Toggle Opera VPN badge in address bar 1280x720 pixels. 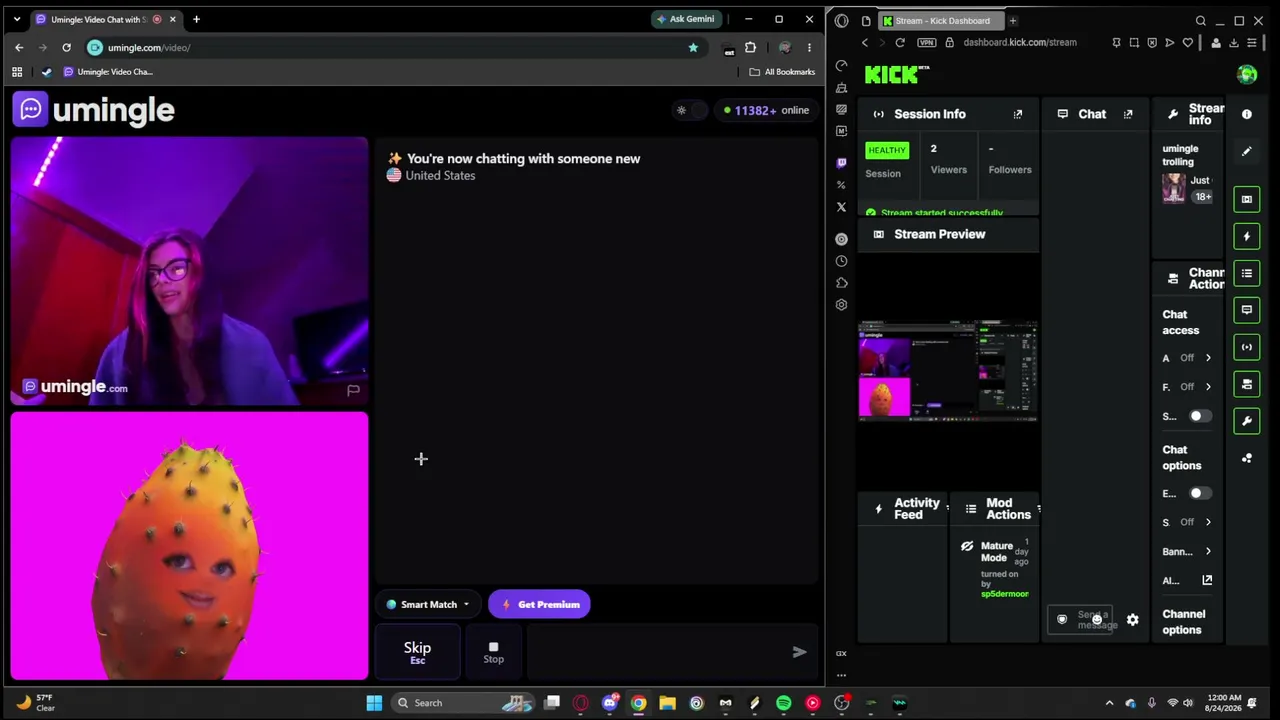coord(927,42)
